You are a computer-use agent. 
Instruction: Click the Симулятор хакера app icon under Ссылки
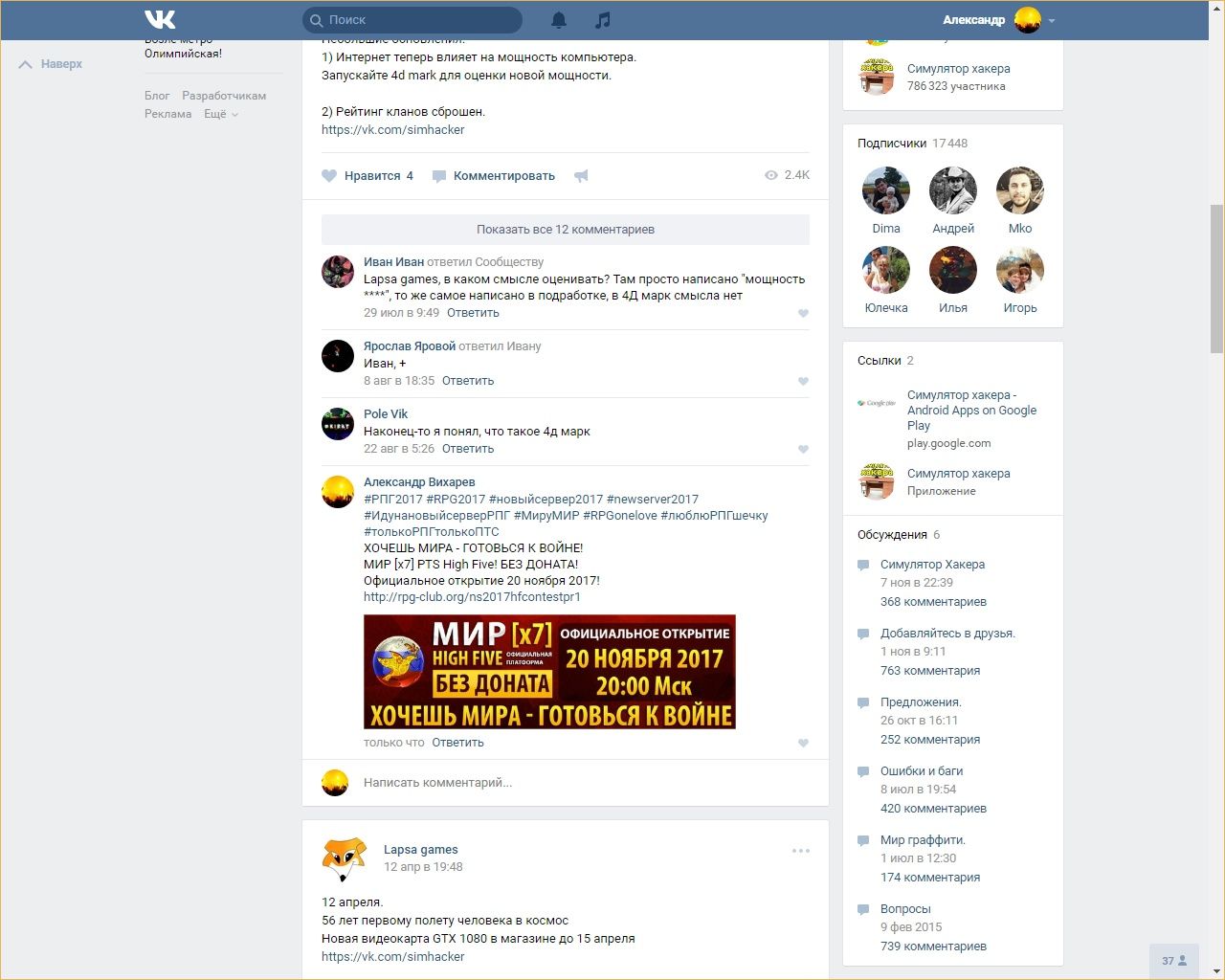(x=877, y=481)
